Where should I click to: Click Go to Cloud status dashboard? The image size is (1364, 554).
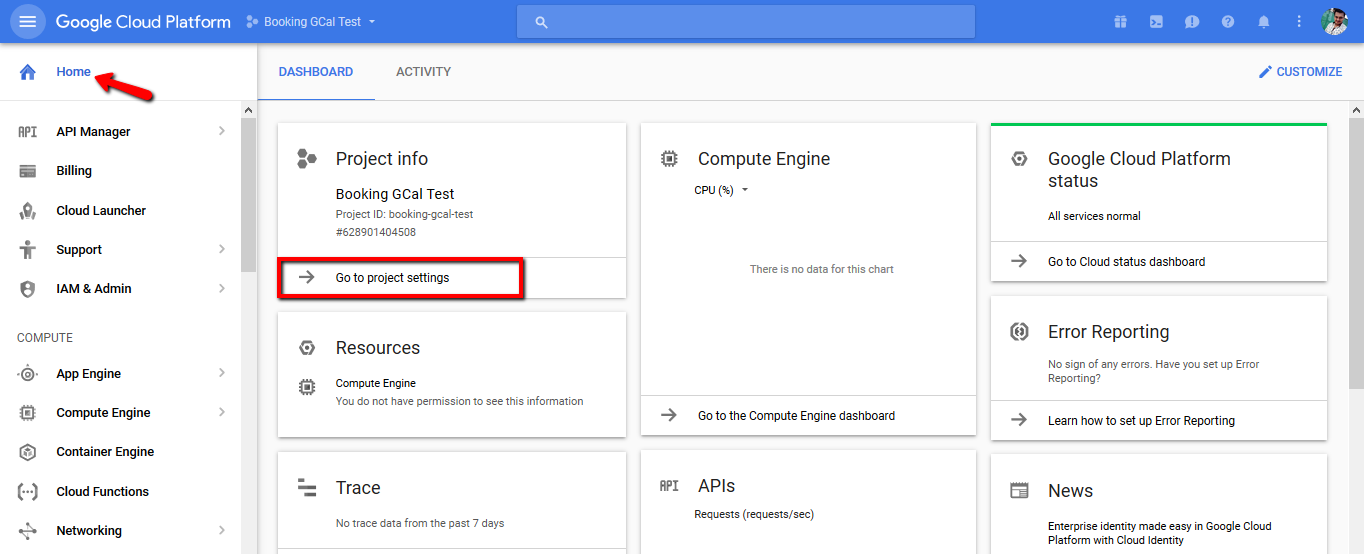(1126, 262)
